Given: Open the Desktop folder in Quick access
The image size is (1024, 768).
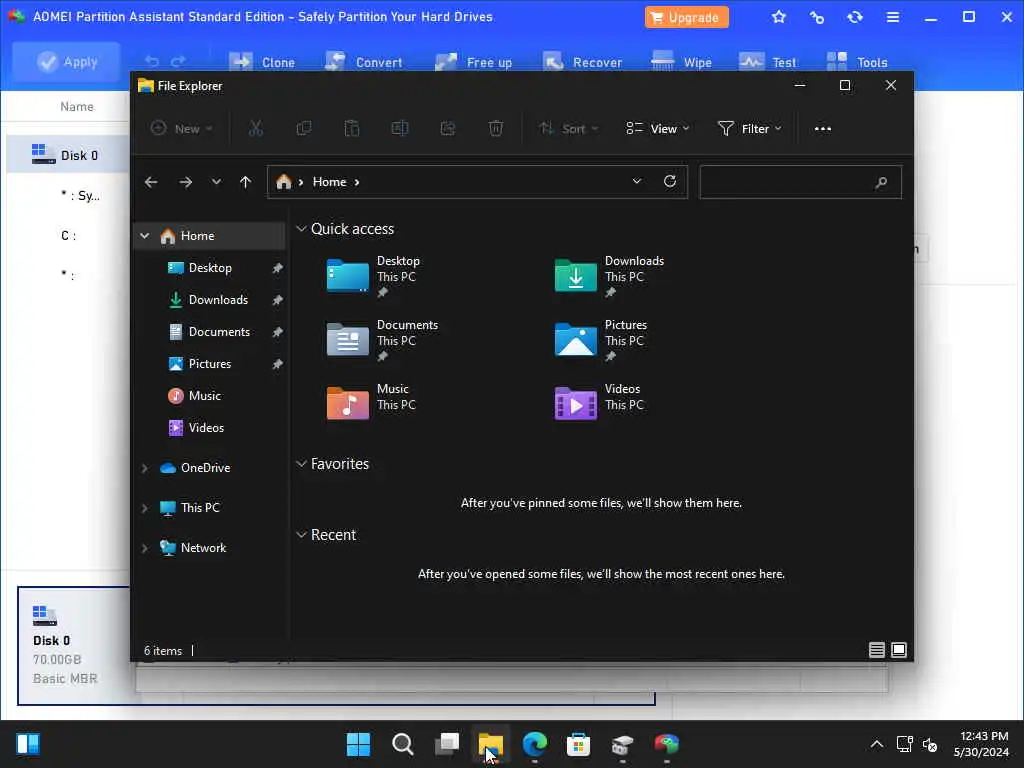Looking at the screenshot, I should [374, 276].
